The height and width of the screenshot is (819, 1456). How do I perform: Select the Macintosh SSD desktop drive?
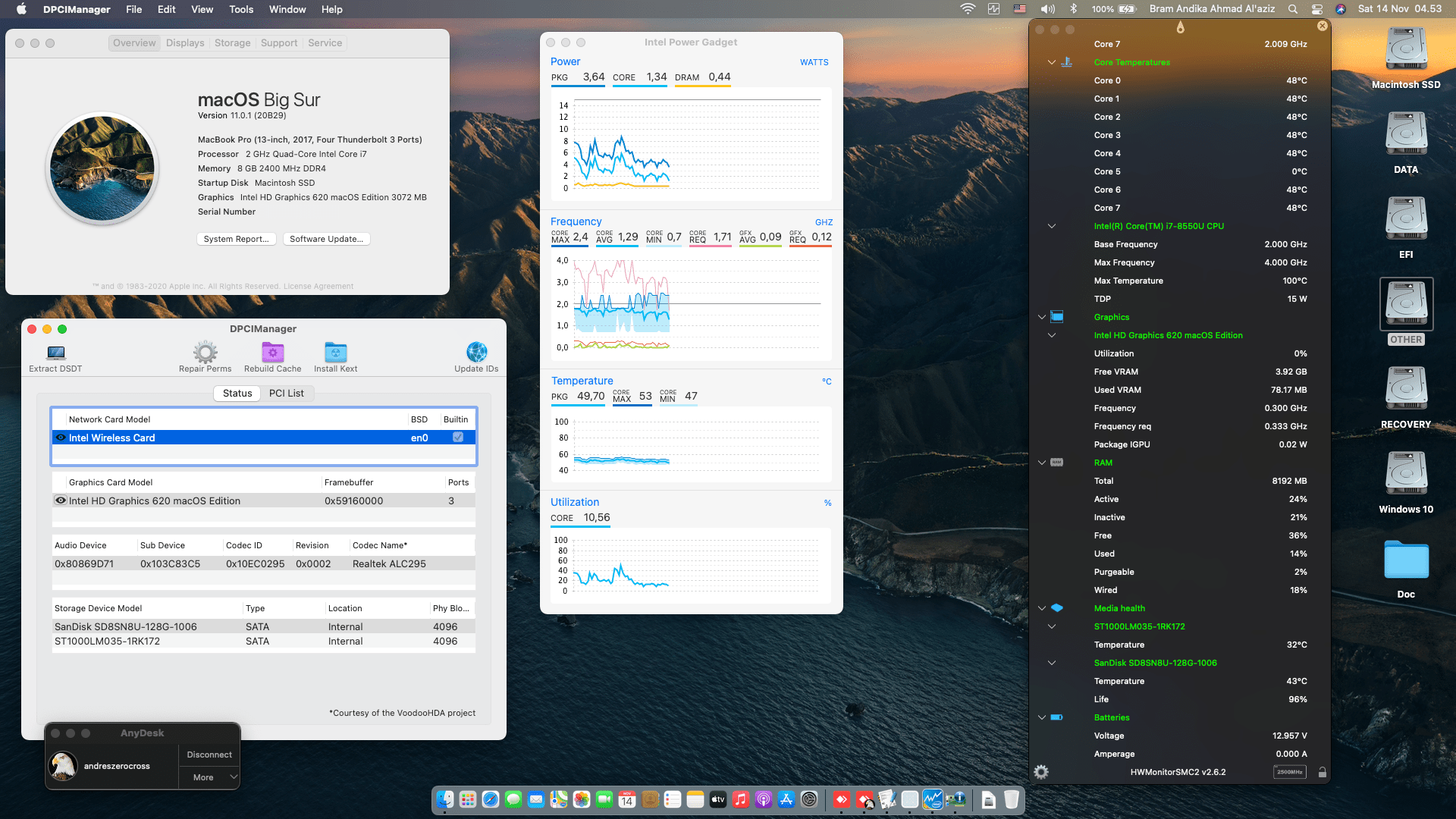click(1406, 58)
